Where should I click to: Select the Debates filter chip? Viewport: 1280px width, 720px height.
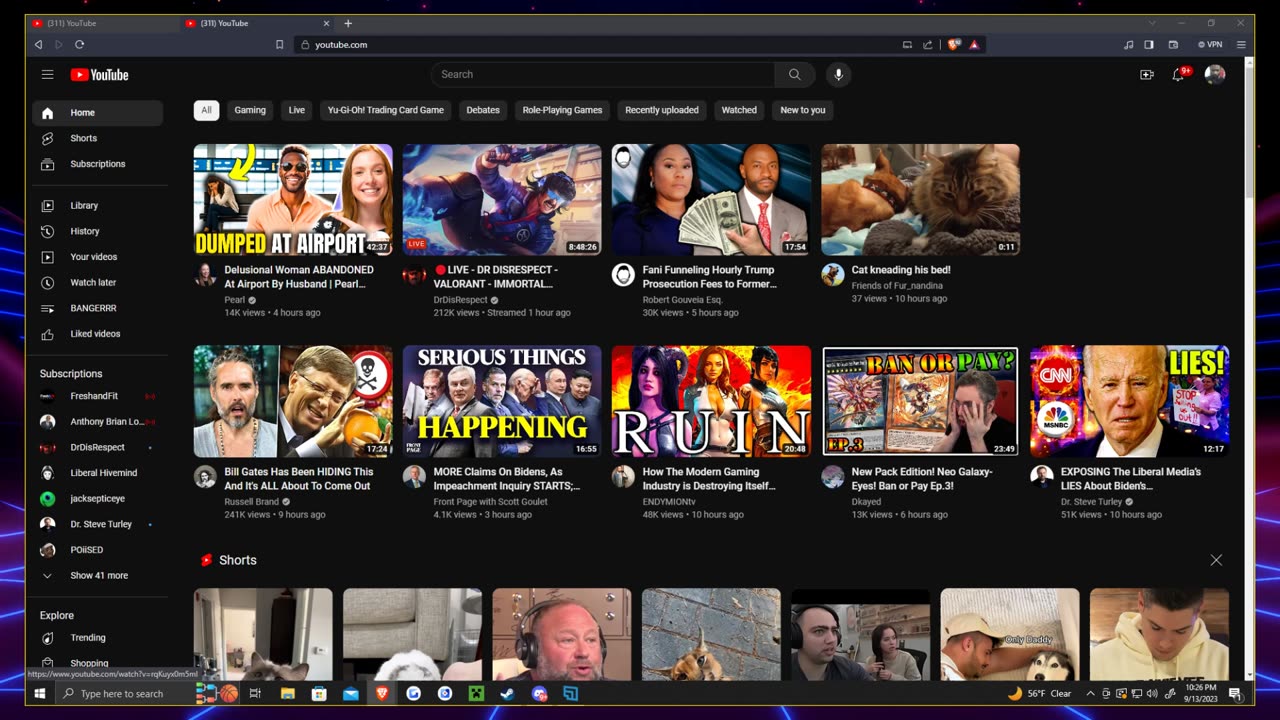click(x=483, y=110)
